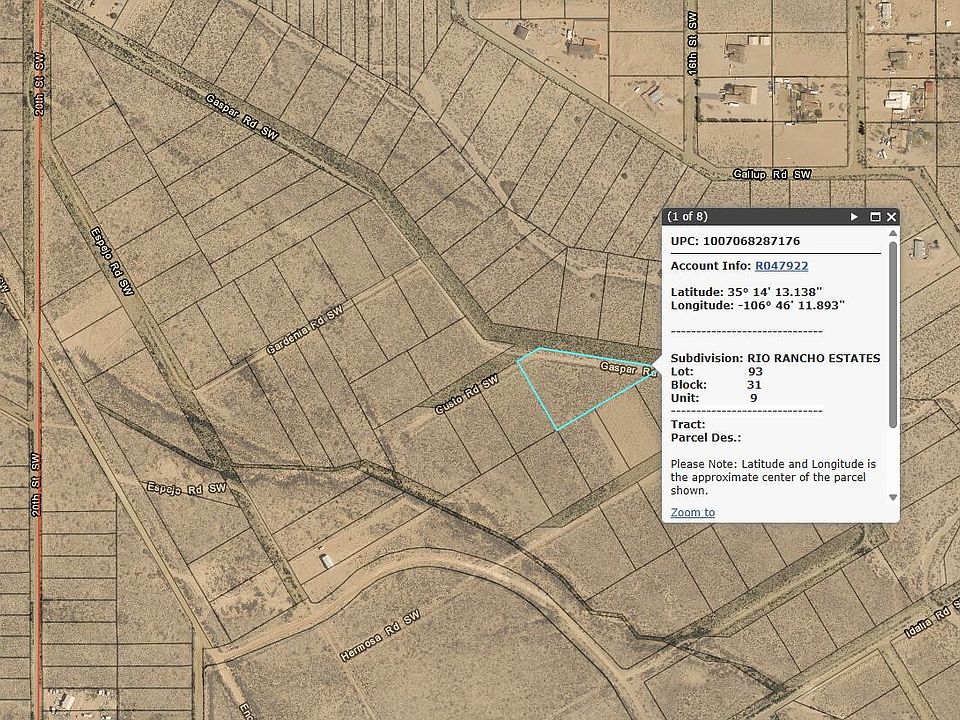Show the next feature in the popup

(x=854, y=217)
